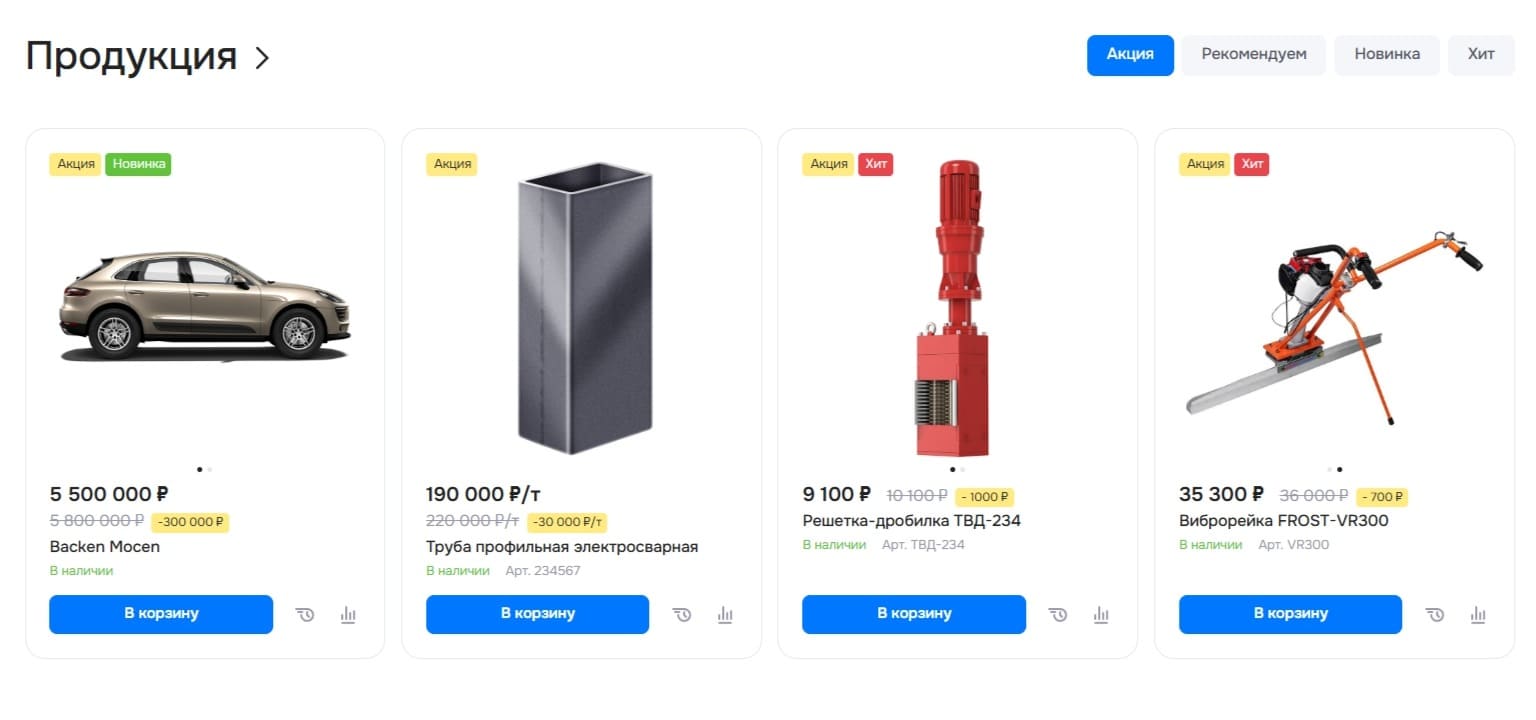
Task: Click the bar-chart compare icon for Backen Mocen
Action: click(x=348, y=615)
